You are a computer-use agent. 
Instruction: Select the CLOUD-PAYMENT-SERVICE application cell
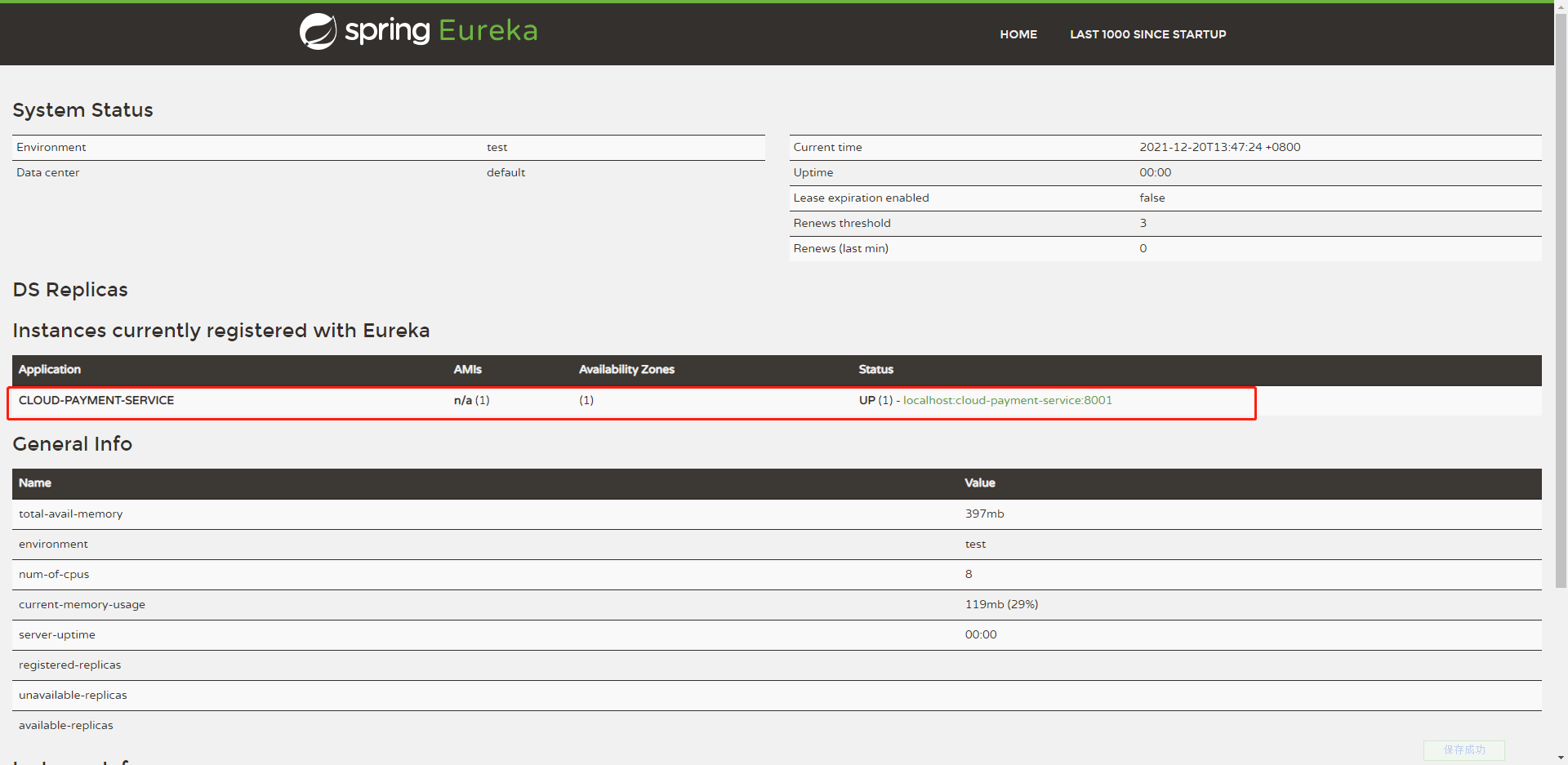click(x=96, y=400)
